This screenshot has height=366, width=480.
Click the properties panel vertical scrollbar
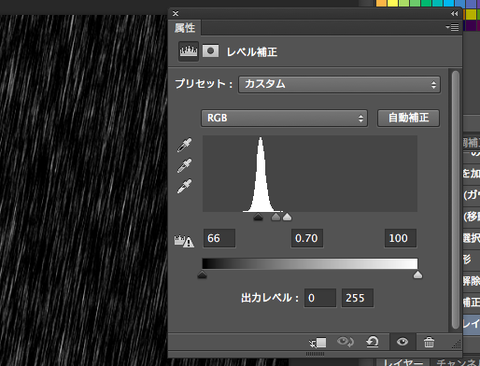pyautogui.click(x=455, y=200)
